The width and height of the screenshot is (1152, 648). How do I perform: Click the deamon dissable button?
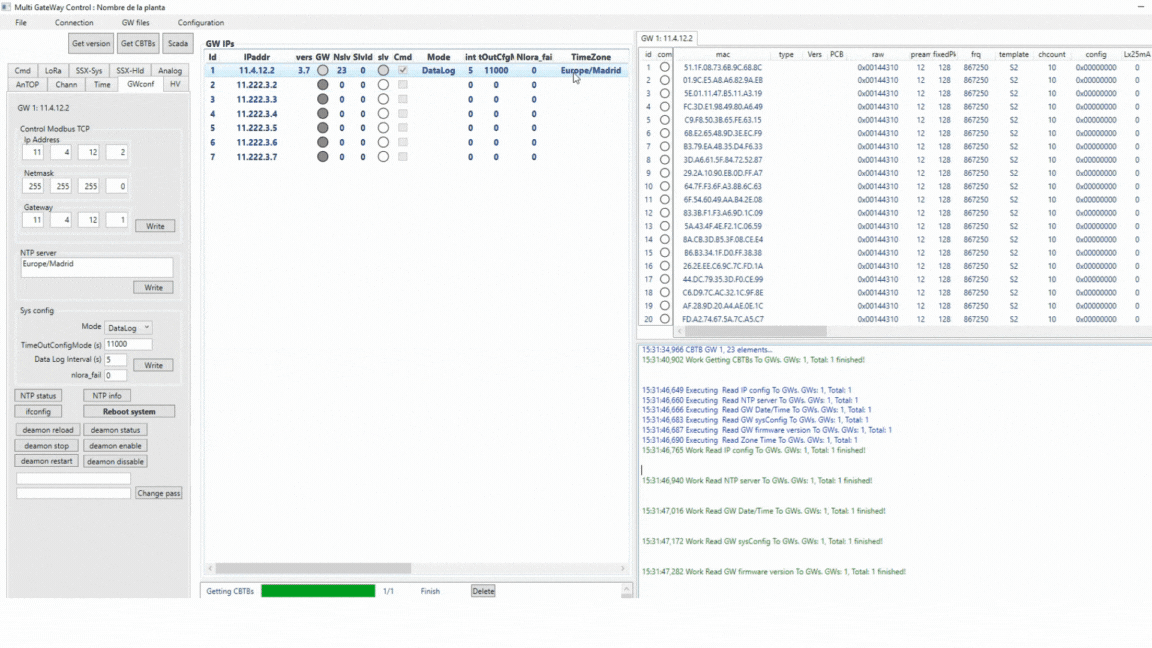coord(115,461)
